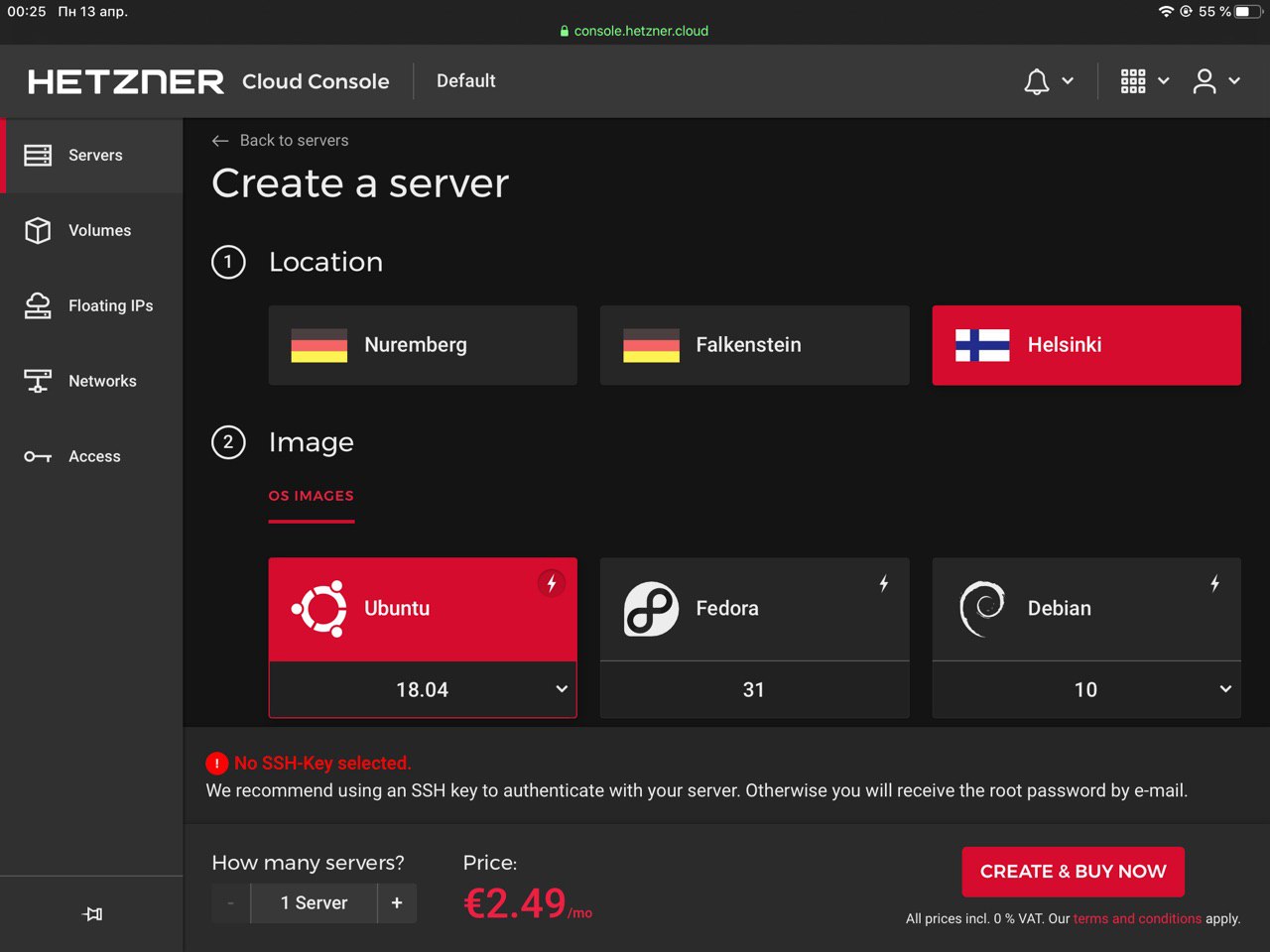Open the Volumes sidebar section
This screenshot has width=1270, height=952.
click(91, 230)
